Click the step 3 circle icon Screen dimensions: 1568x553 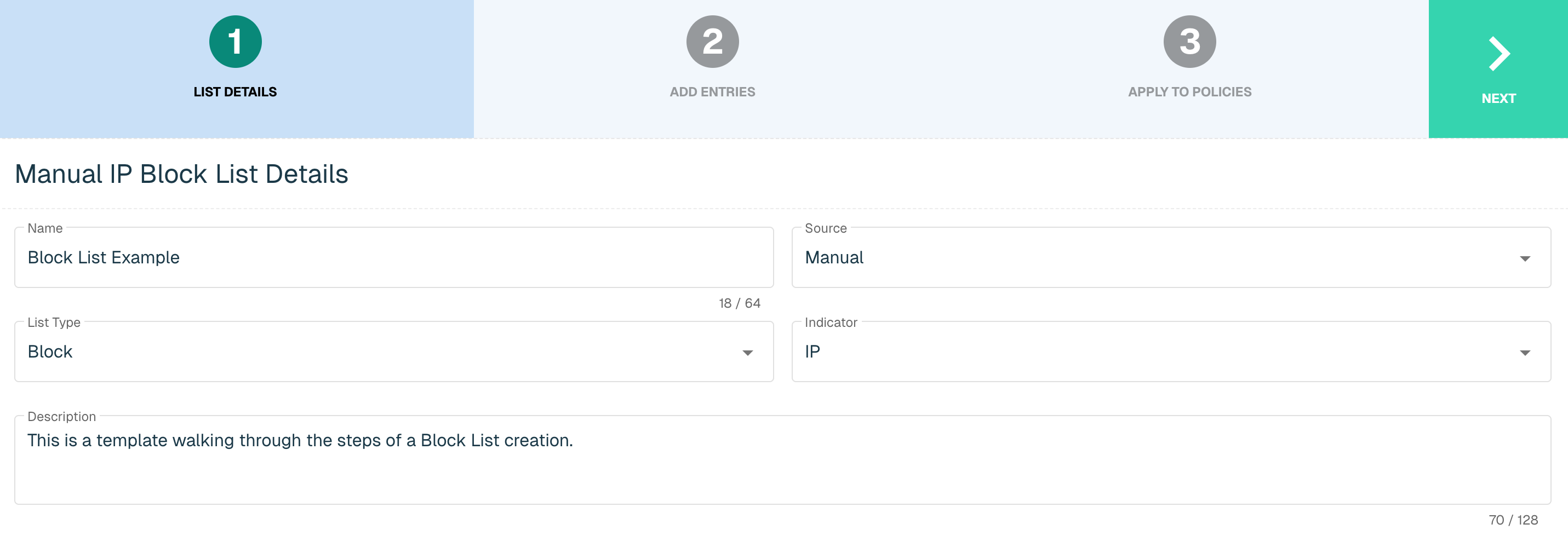1189,42
